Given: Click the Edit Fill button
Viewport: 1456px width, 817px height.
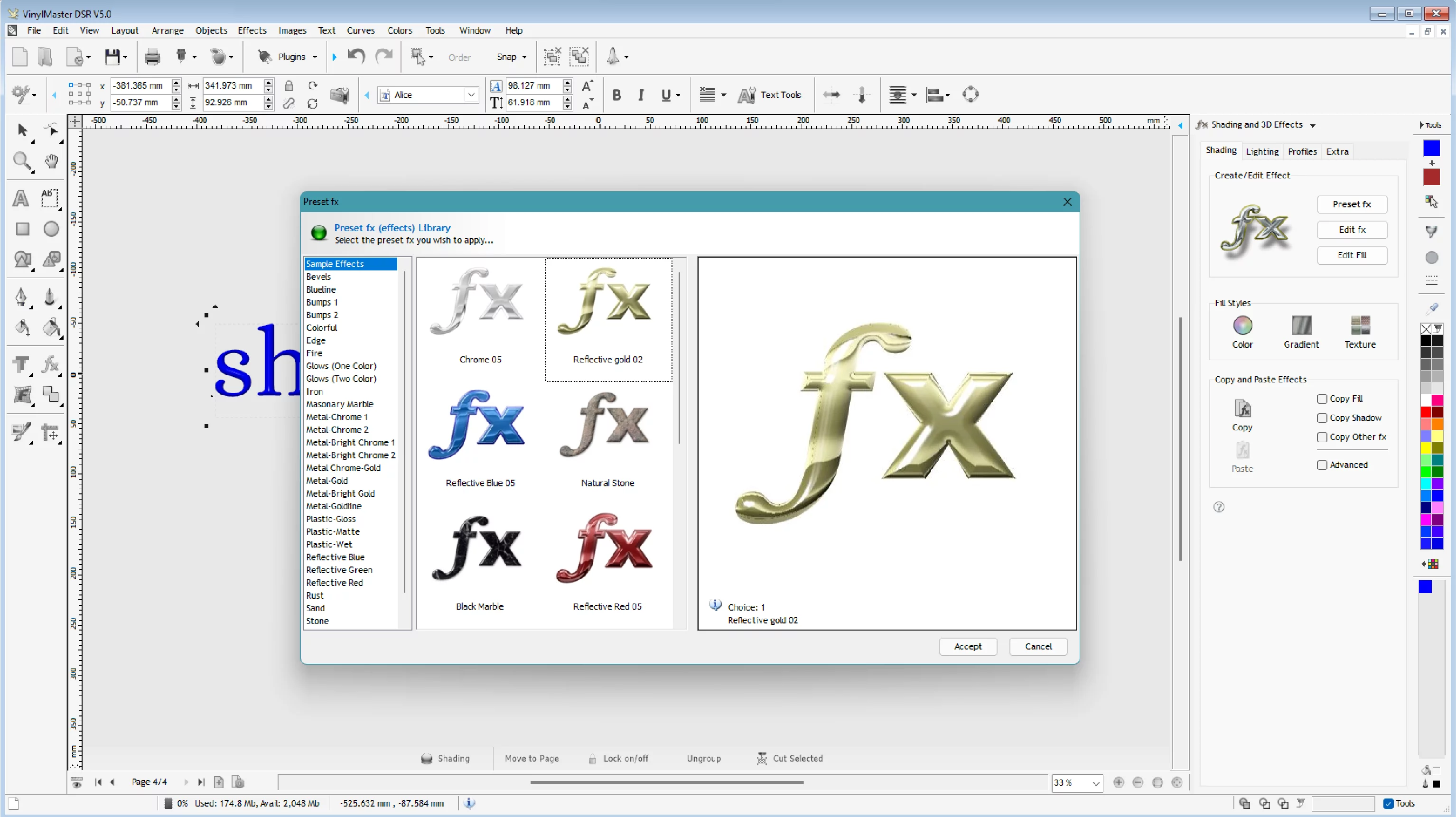Looking at the screenshot, I should pos(1352,255).
